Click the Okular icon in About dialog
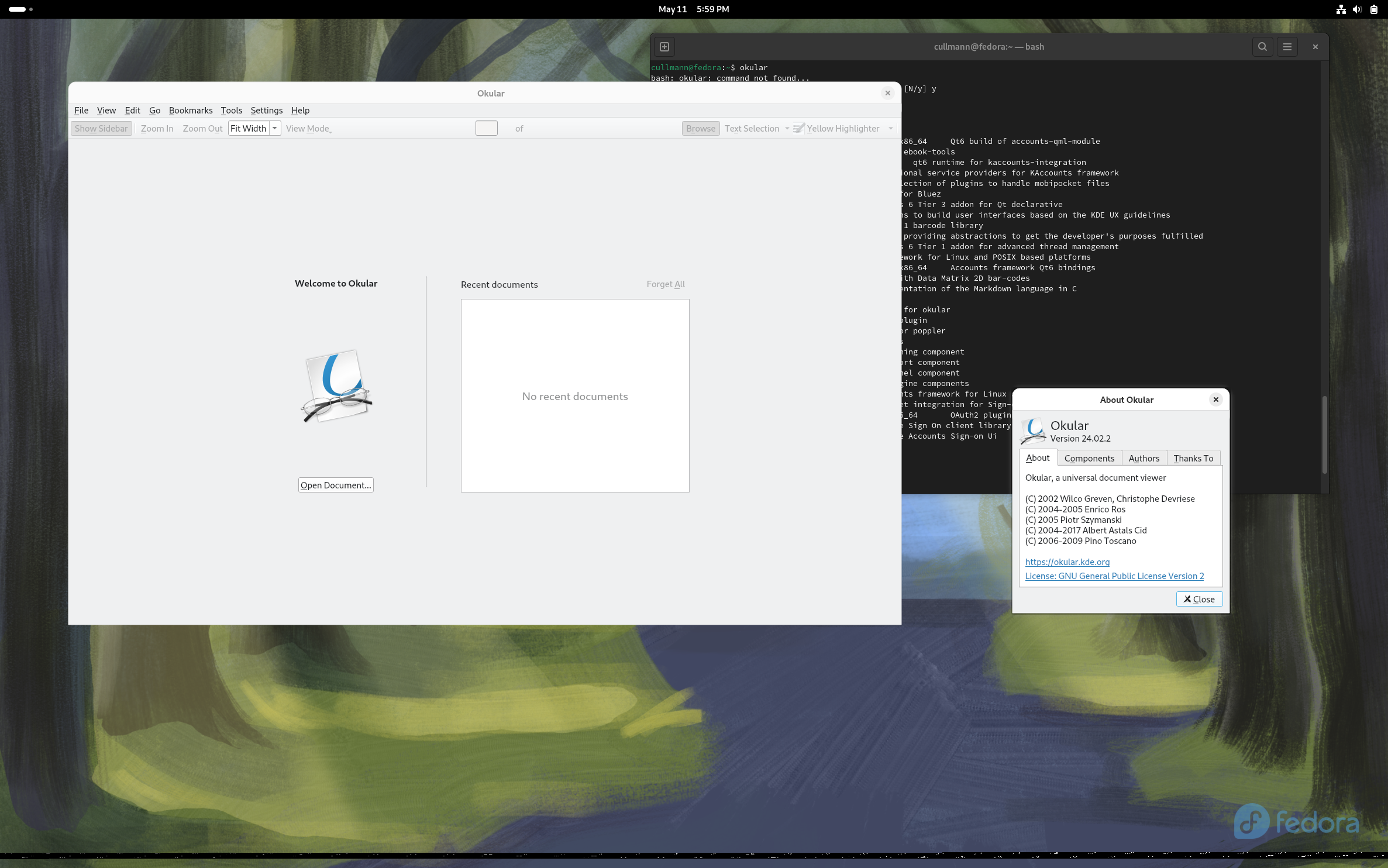Image resolution: width=1388 pixels, height=868 pixels. 1033,431
